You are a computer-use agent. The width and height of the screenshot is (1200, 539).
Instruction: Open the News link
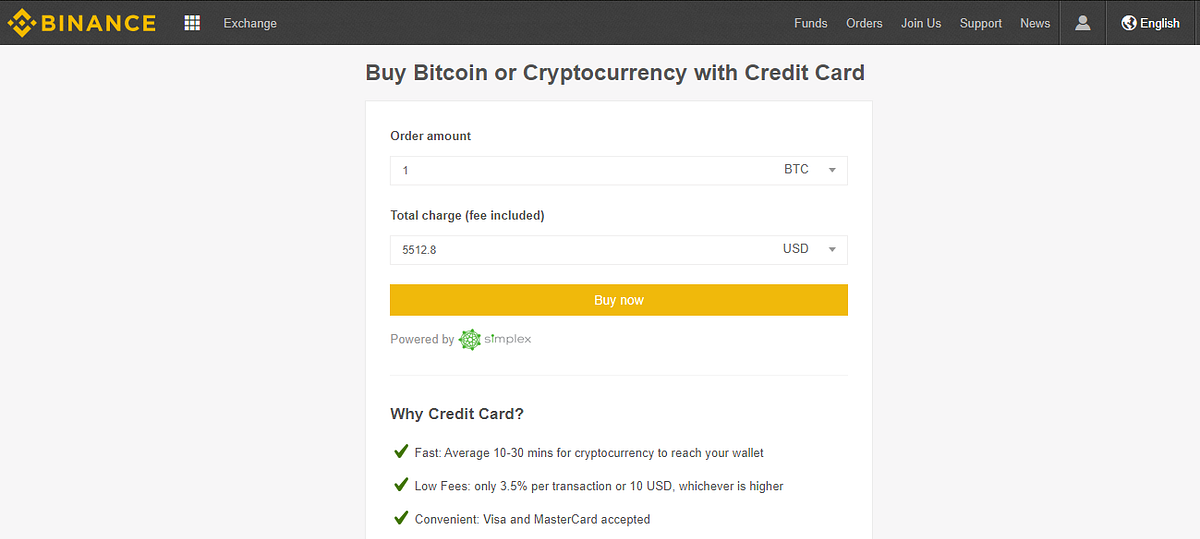pyautogui.click(x=1035, y=23)
